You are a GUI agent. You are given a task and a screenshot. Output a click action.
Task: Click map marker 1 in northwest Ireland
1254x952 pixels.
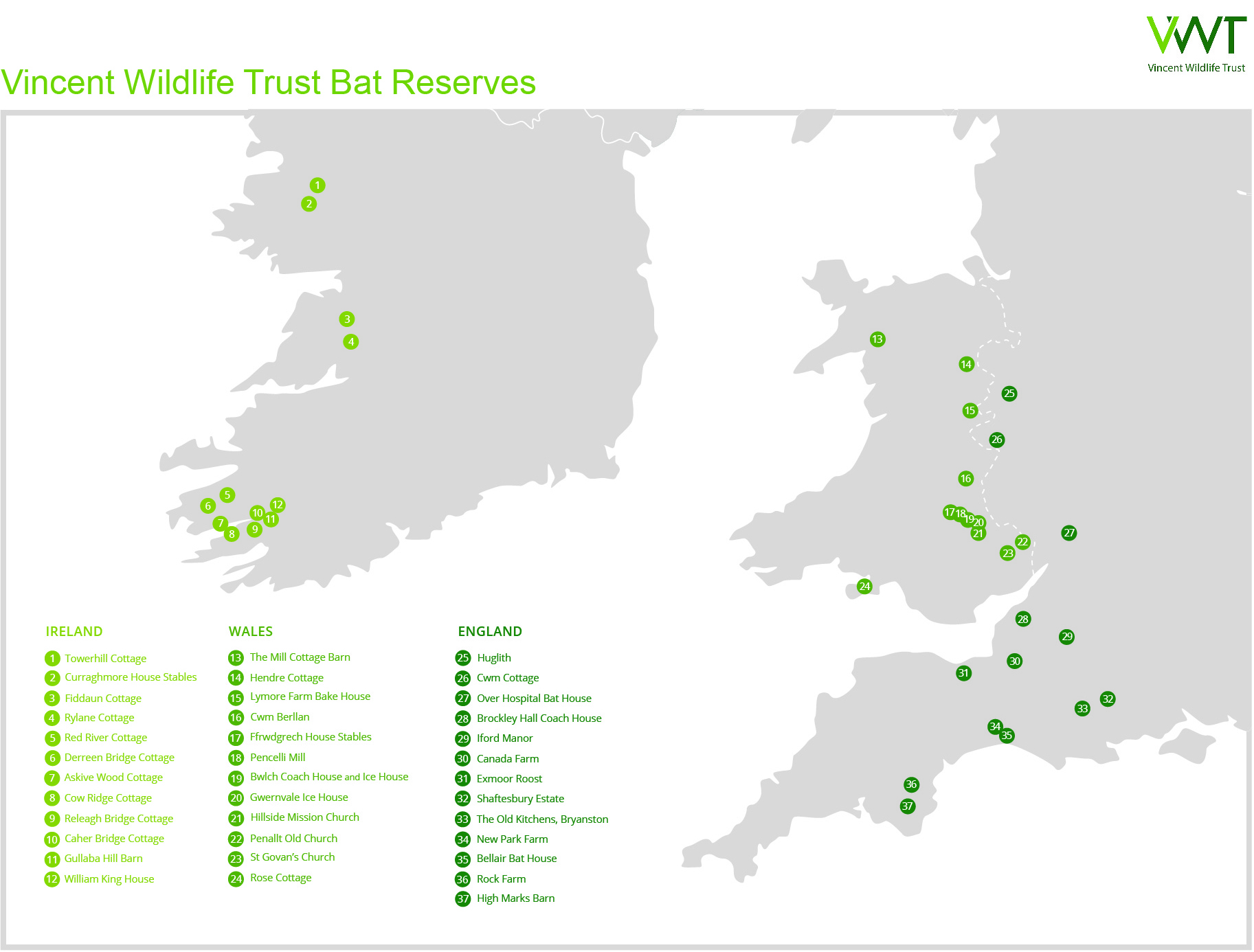[317, 185]
